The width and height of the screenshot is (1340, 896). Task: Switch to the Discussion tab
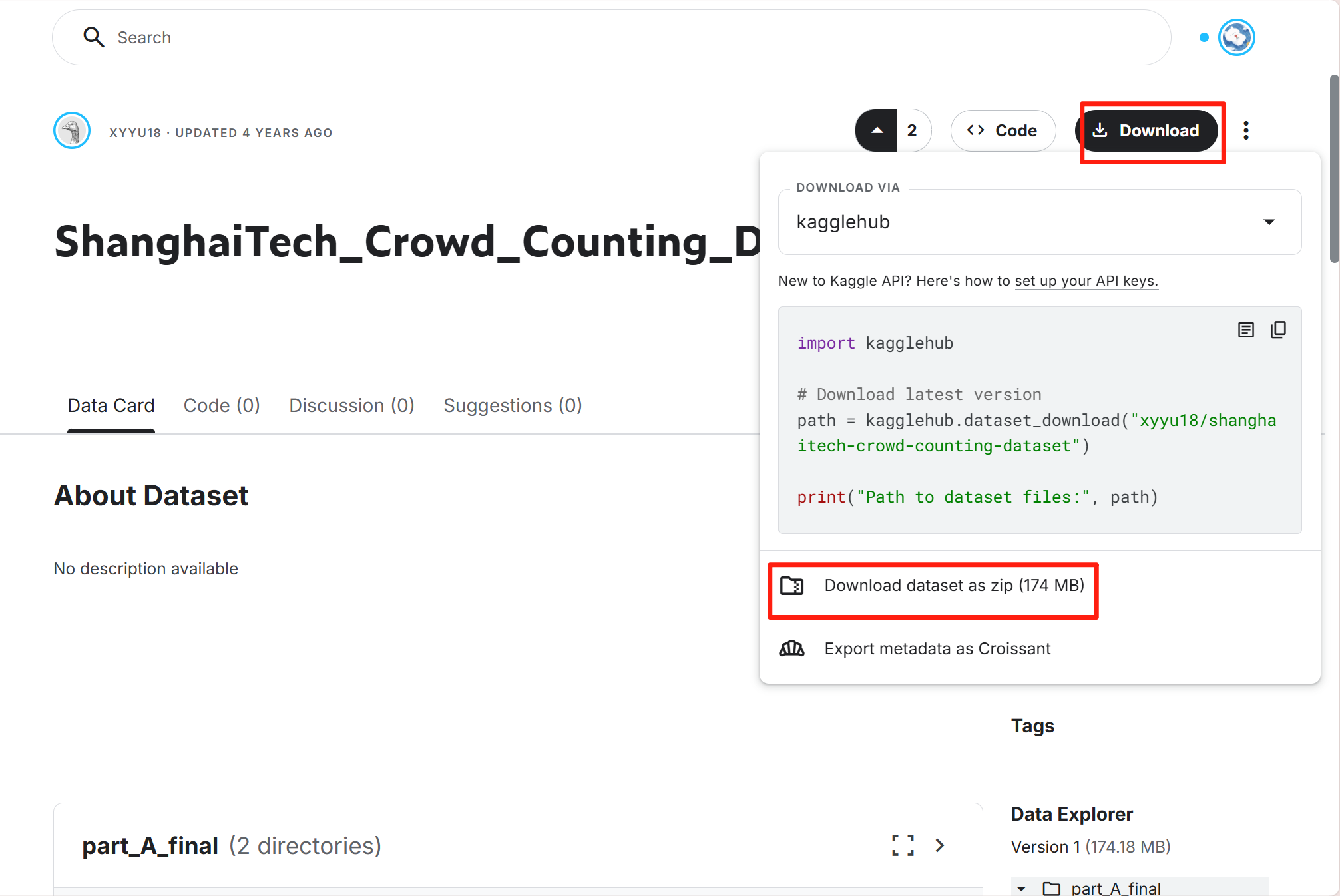[x=351, y=405]
